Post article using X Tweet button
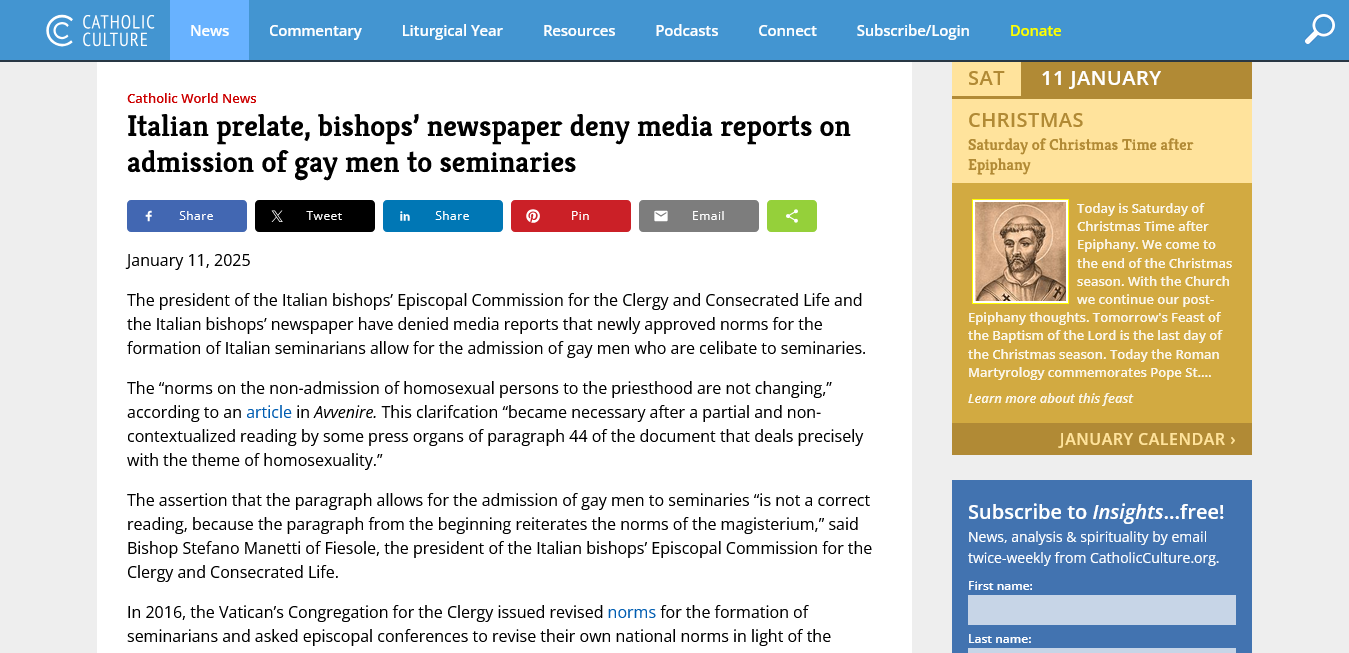Screen dimensions: 1349x653 click(315, 216)
